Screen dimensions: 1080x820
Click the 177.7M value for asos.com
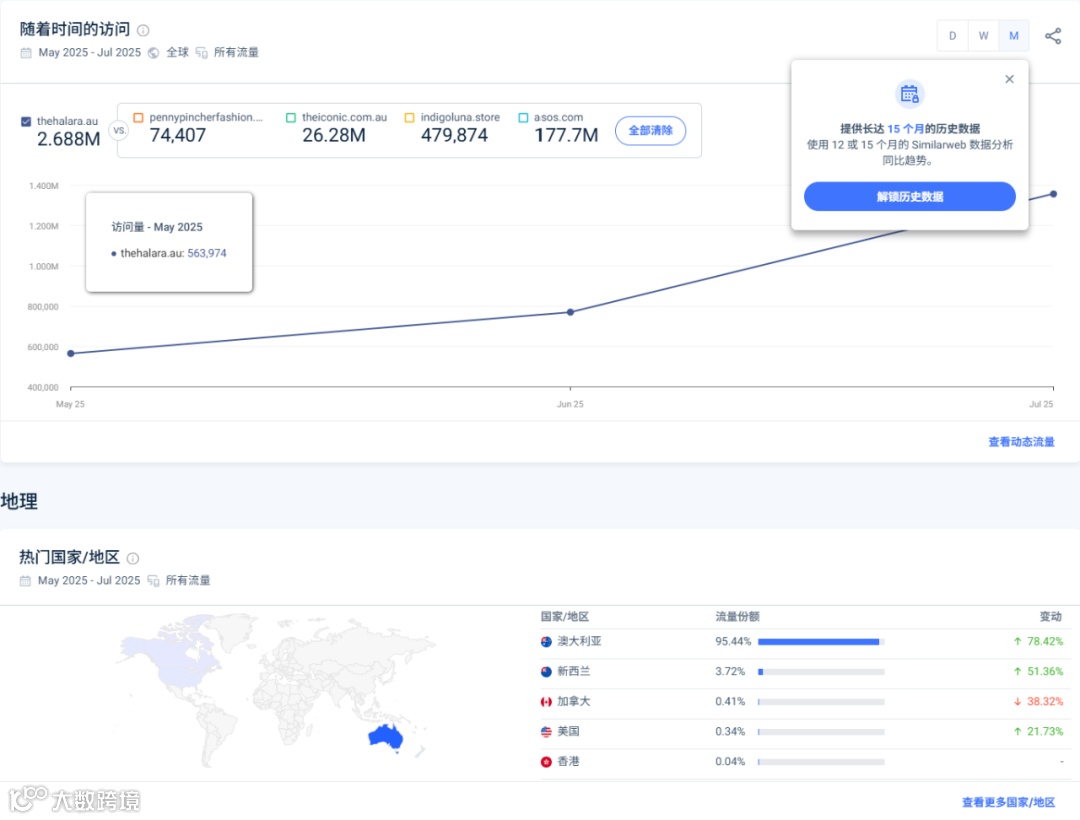[566, 136]
